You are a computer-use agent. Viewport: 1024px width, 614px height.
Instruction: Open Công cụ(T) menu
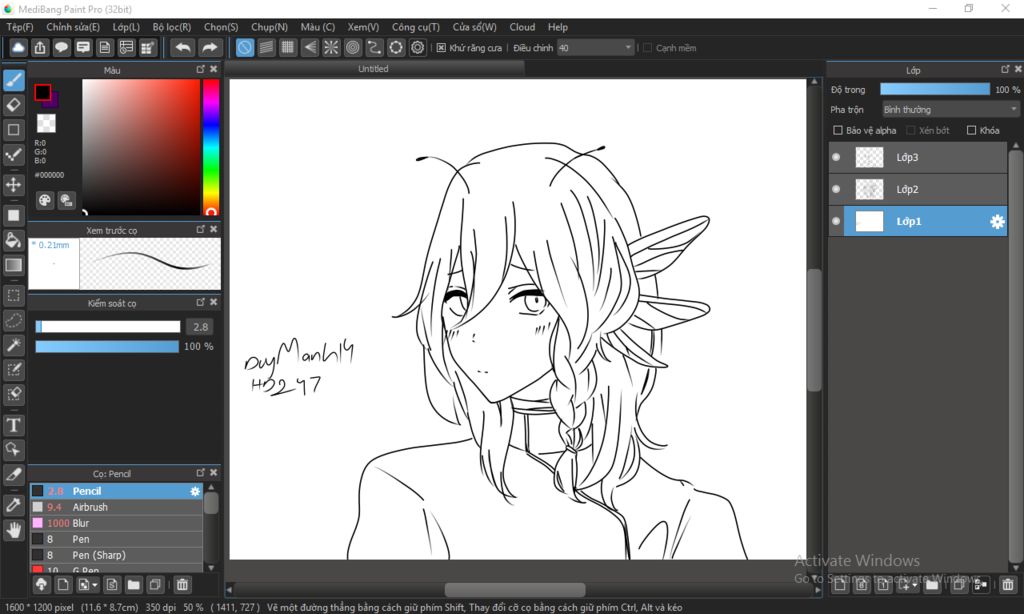415,27
